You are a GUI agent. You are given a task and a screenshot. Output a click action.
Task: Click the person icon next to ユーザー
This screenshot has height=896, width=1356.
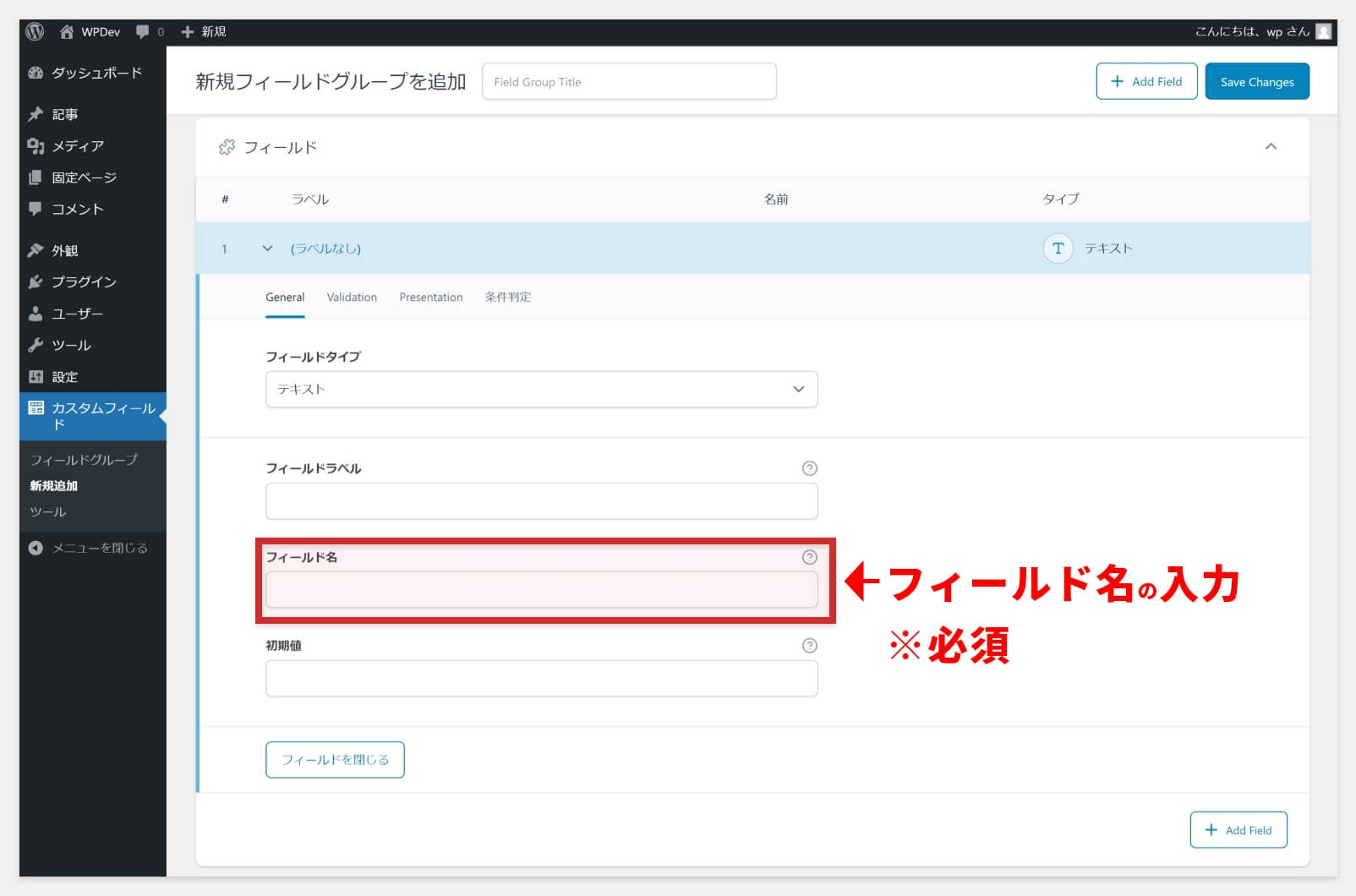point(36,314)
